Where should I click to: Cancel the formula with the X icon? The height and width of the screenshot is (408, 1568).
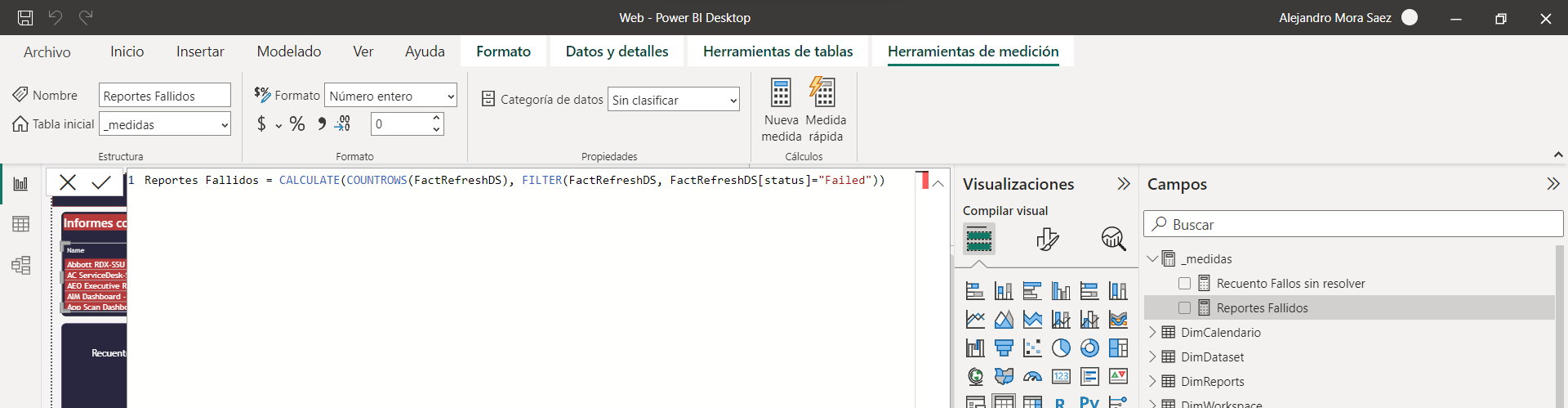pyautogui.click(x=68, y=182)
